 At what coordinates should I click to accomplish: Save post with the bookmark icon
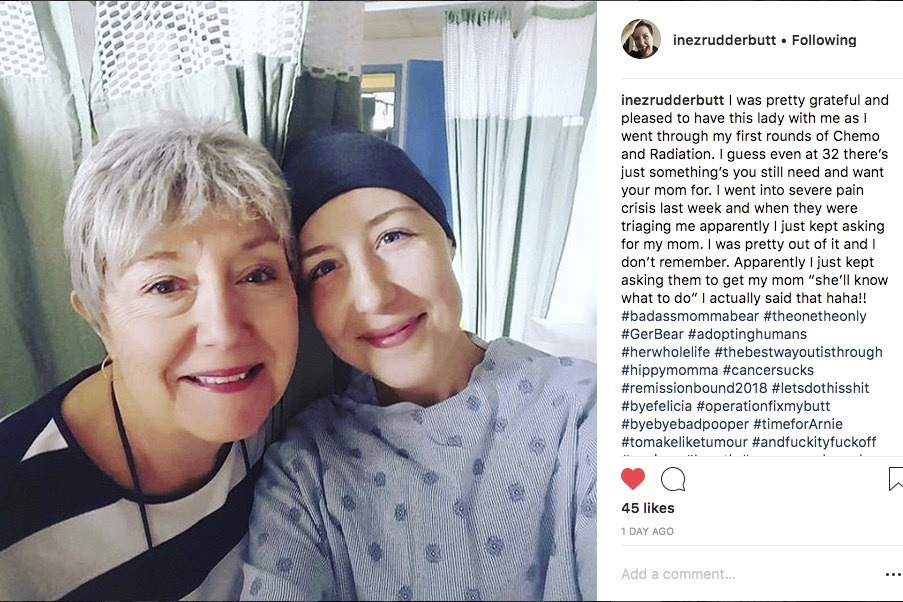[896, 479]
